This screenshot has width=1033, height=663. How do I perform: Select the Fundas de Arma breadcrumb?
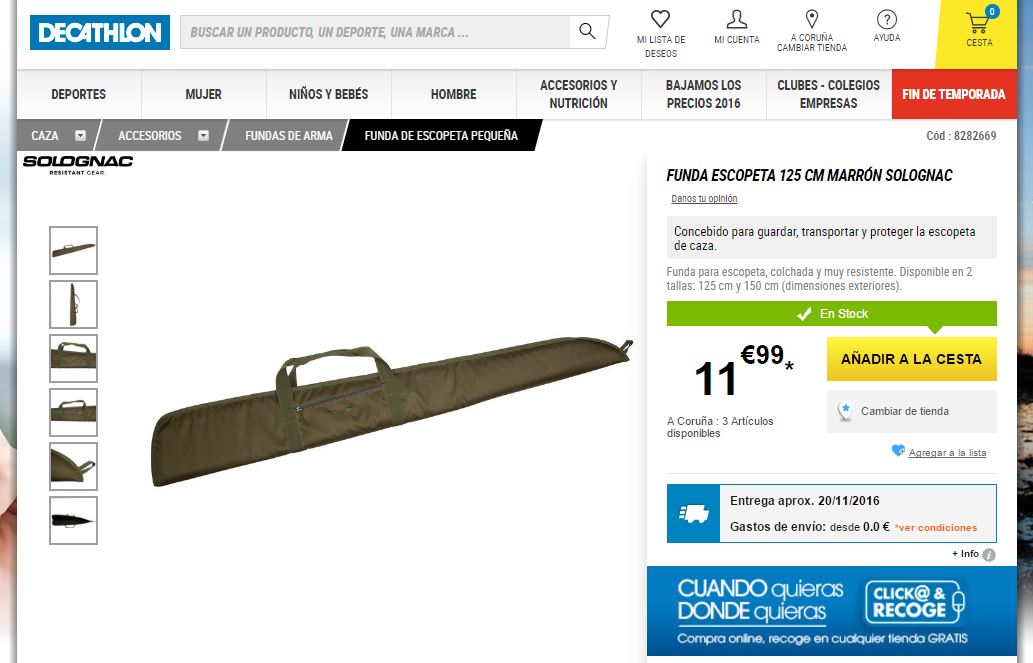(x=289, y=136)
